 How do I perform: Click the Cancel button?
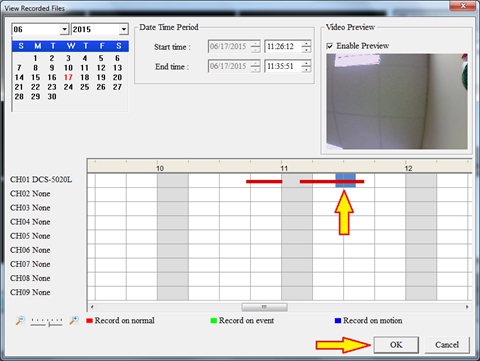click(447, 345)
